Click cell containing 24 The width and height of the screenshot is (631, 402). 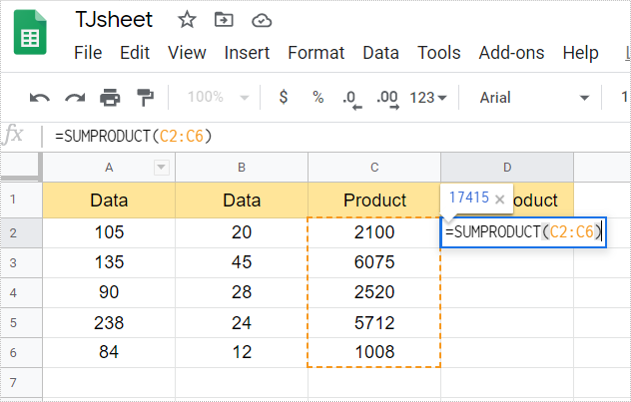pyautogui.click(x=241, y=323)
